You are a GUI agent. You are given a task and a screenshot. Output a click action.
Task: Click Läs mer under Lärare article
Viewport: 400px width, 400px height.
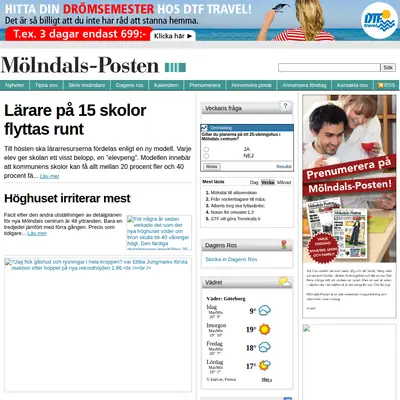pos(49,176)
